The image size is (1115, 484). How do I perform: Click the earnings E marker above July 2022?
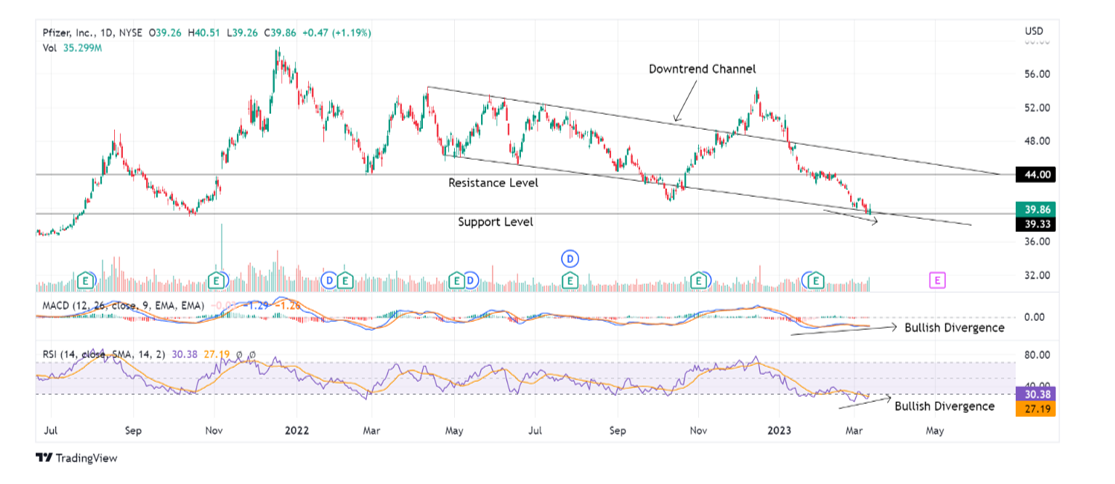click(x=570, y=281)
